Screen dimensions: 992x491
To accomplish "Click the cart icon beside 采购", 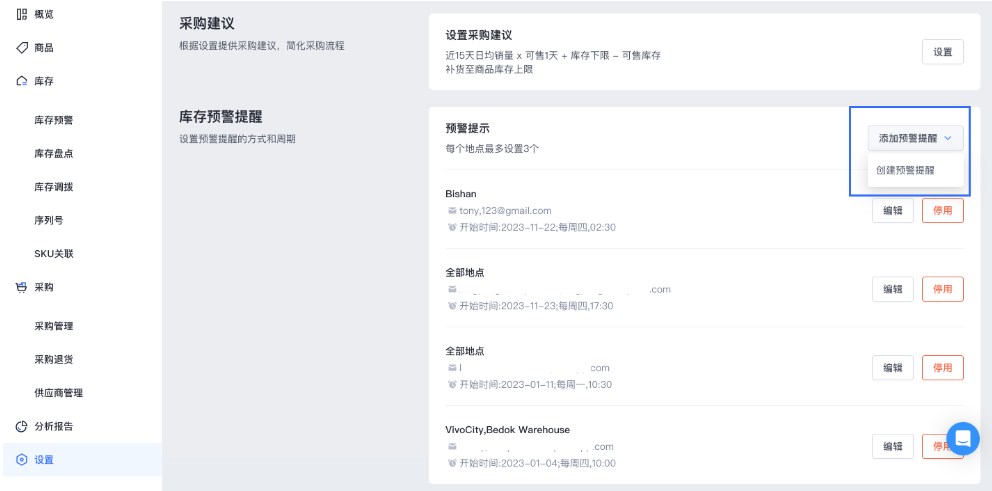I will pos(22,287).
